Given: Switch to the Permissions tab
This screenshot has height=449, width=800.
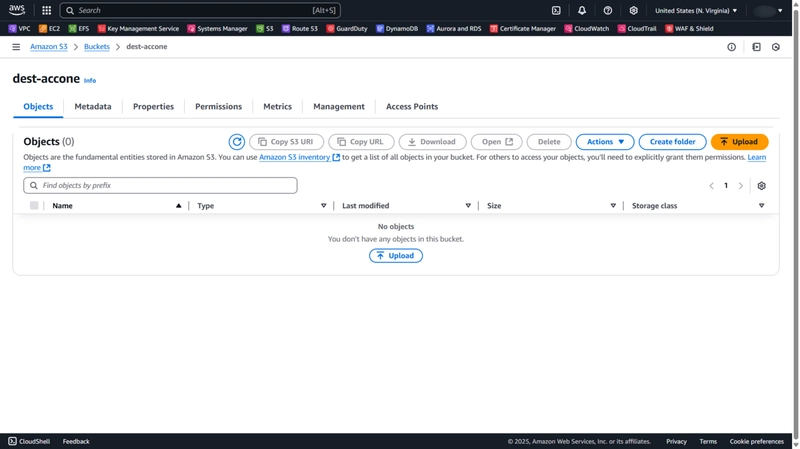Looking at the screenshot, I should click(218, 107).
